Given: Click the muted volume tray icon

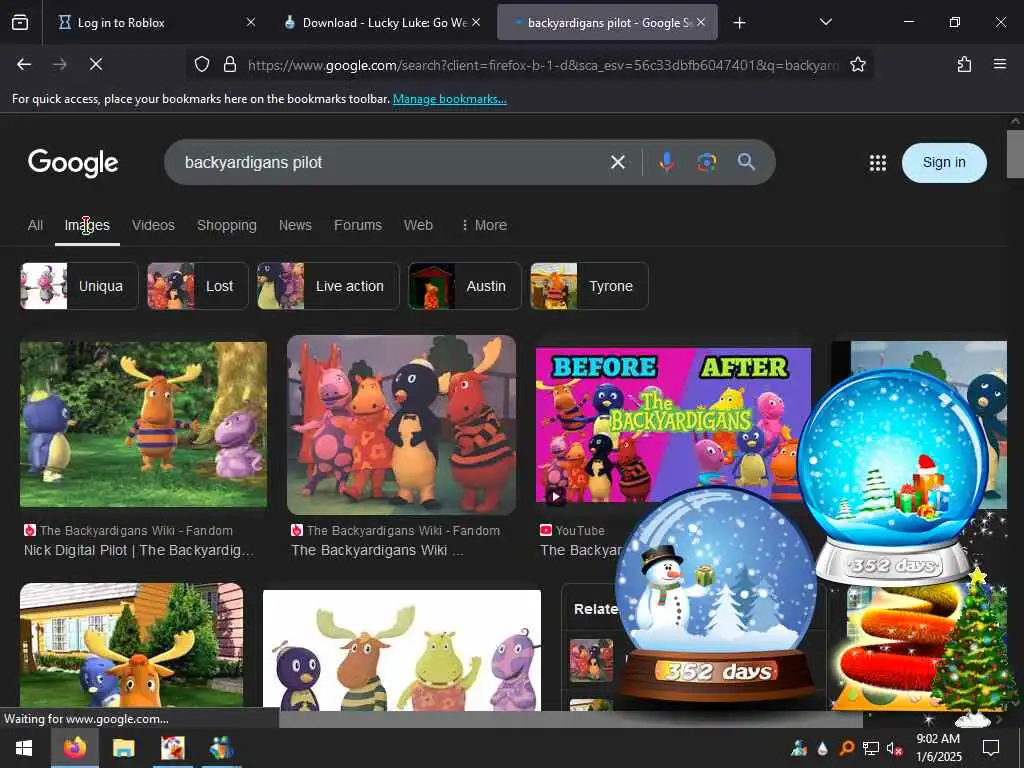Looking at the screenshot, I should tap(894, 748).
